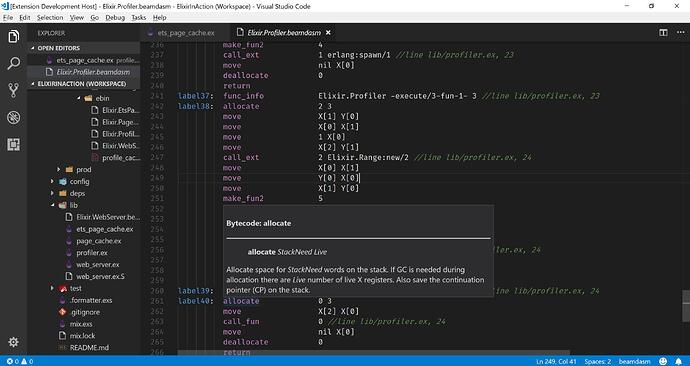
Task: Switch to the ets_page_cache.ex tab
Action: (x=186, y=33)
